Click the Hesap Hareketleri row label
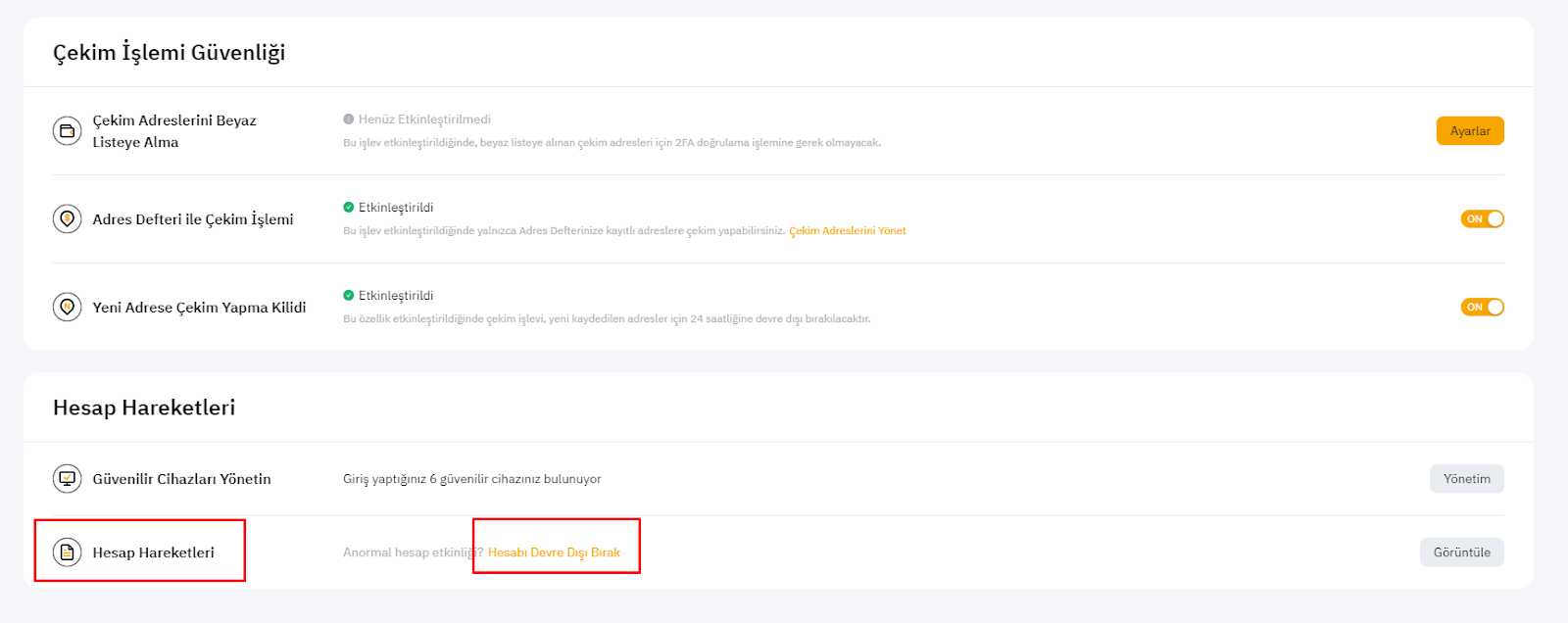1568x623 pixels. (153, 552)
